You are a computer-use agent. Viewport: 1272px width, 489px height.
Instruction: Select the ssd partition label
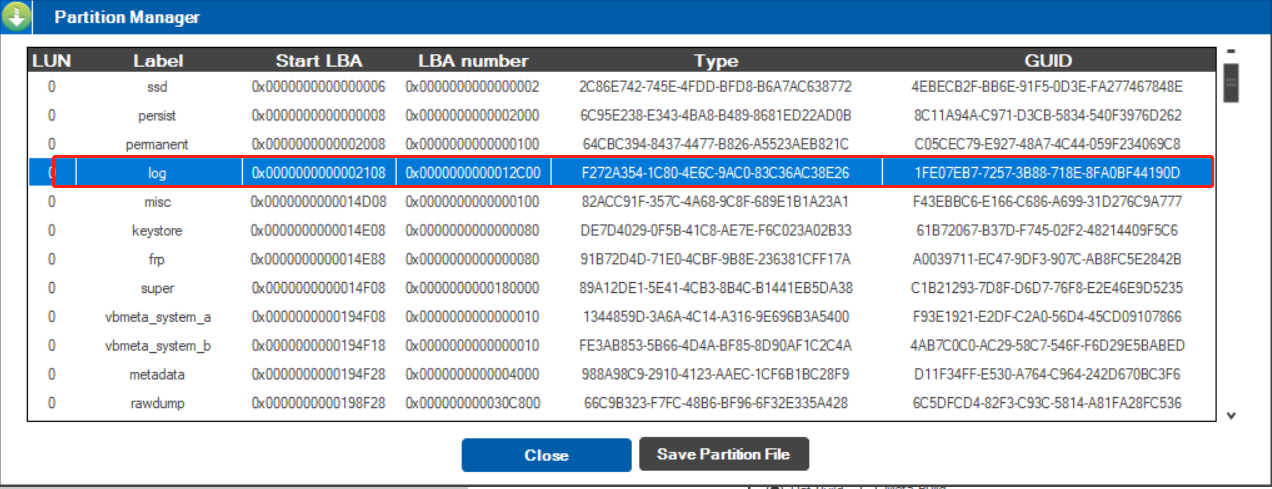(x=157, y=87)
